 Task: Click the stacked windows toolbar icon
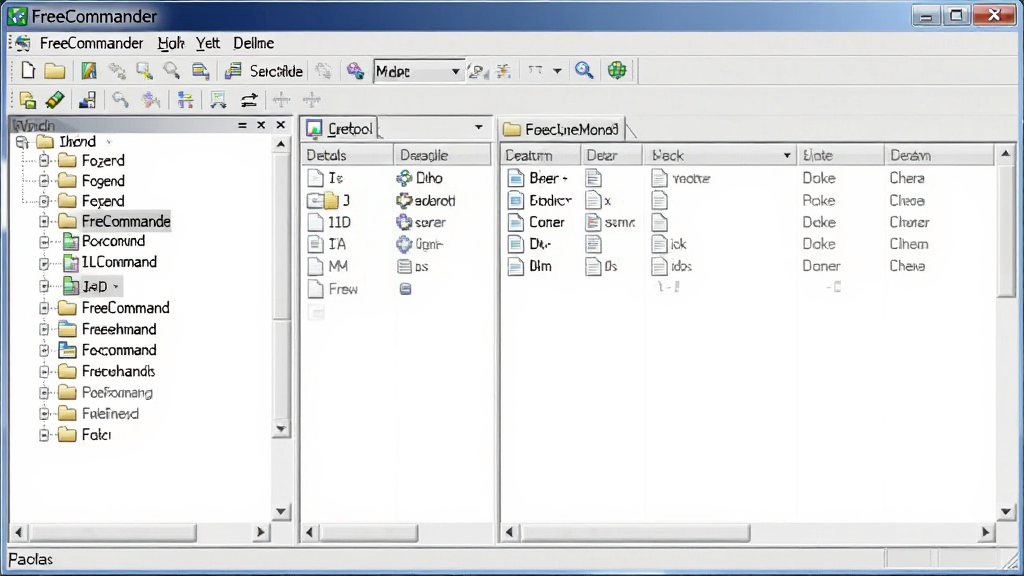tap(200, 71)
